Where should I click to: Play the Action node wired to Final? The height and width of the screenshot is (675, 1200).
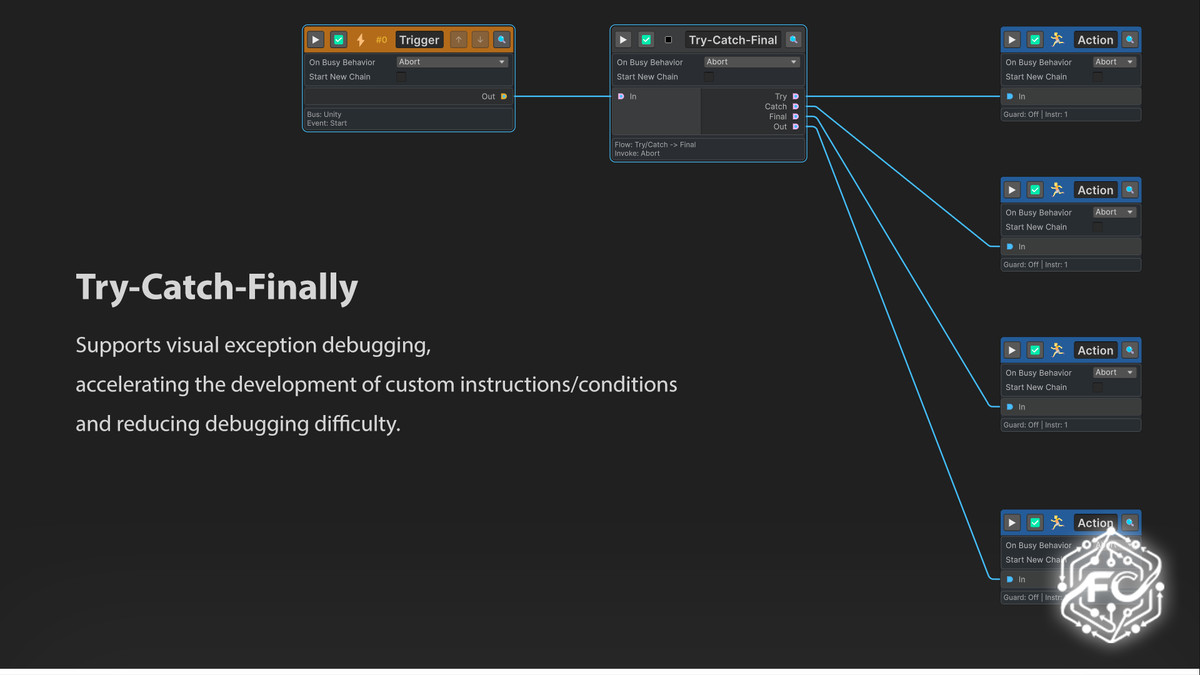click(x=1012, y=350)
